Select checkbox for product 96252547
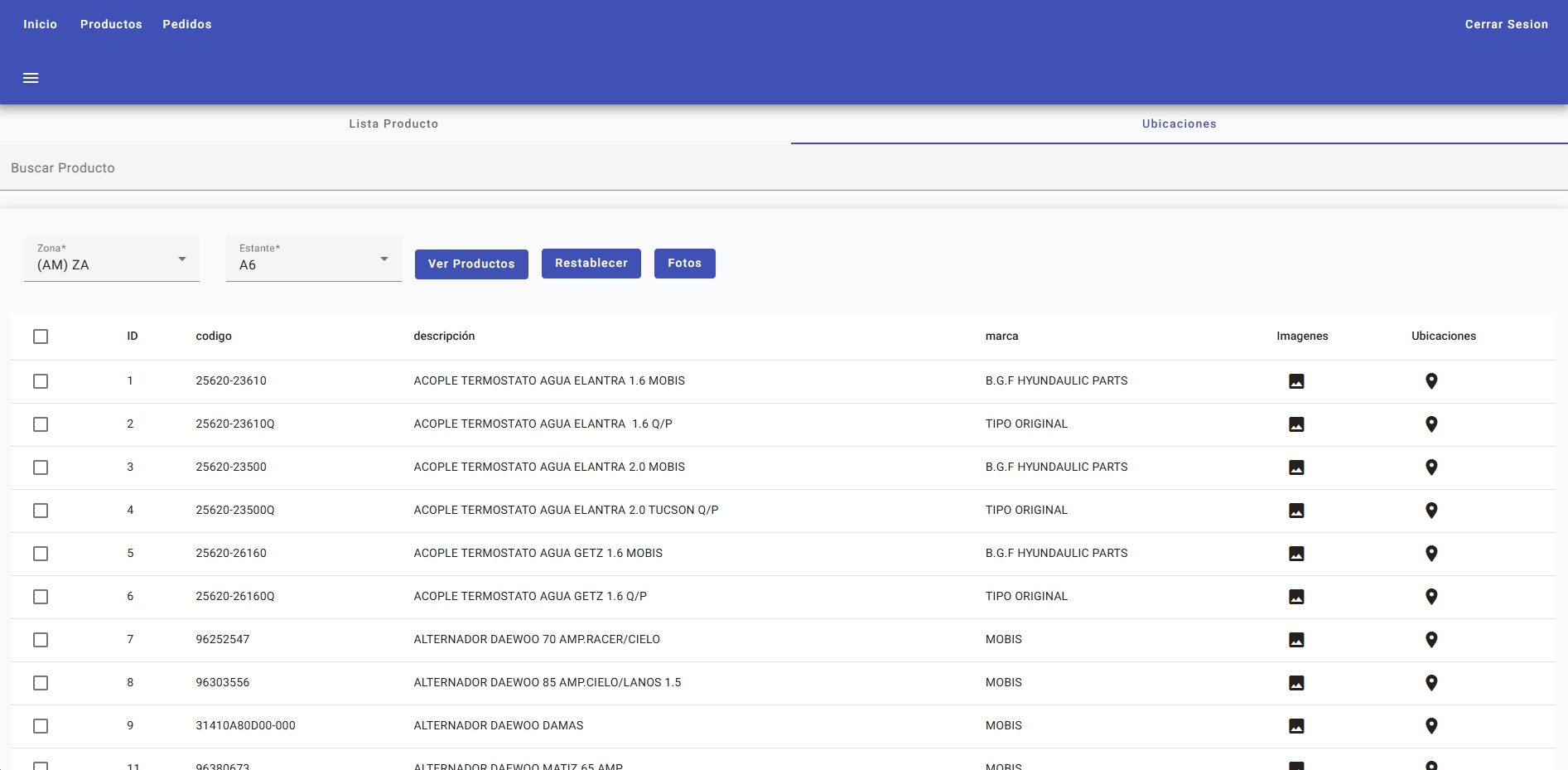 point(41,640)
